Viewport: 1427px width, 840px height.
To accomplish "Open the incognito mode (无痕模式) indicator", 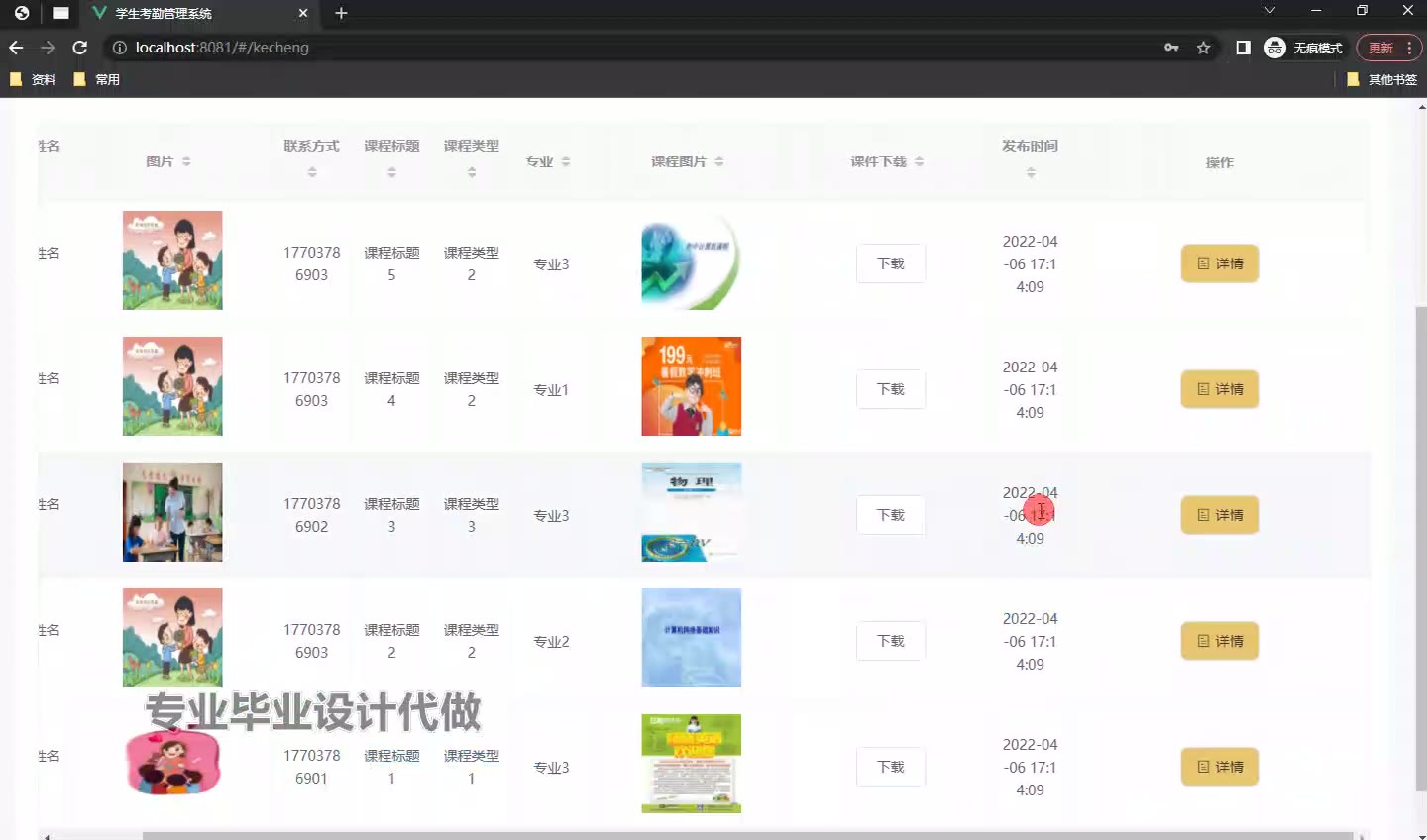I will point(1304,48).
